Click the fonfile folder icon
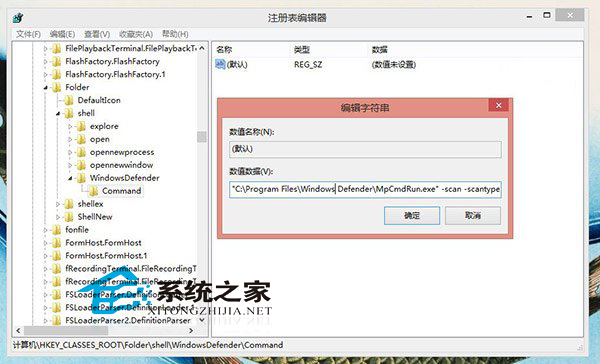Image resolution: width=600 pixels, height=364 pixels. 57,230
